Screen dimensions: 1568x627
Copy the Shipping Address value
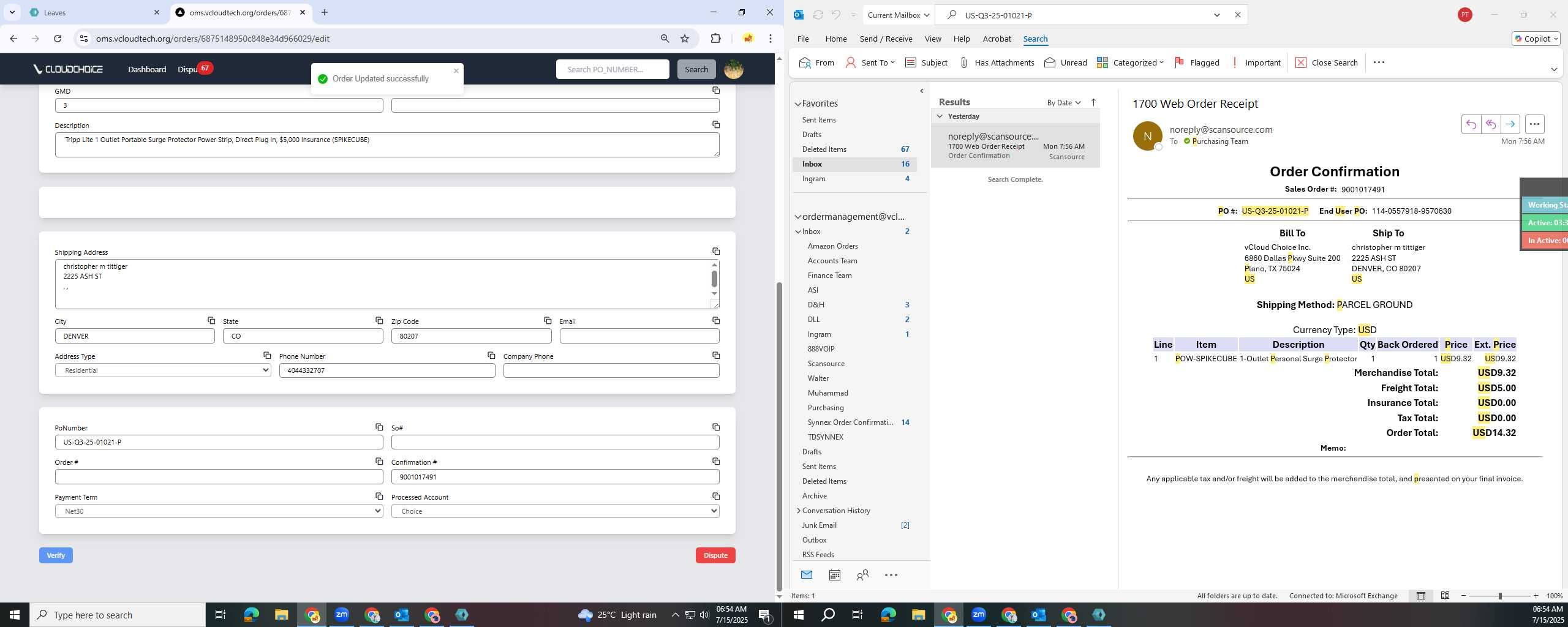pos(715,251)
